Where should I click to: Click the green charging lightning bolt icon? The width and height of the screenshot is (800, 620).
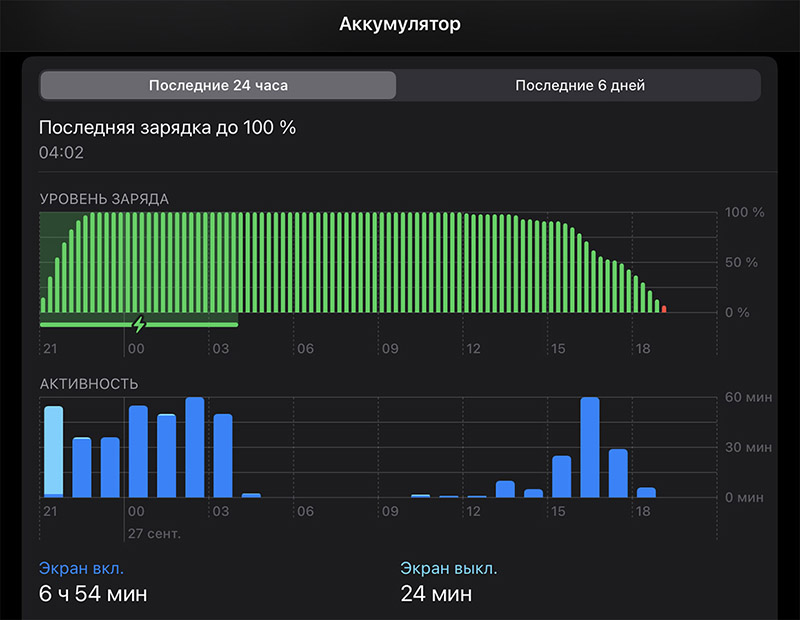[x=139, y=324]
